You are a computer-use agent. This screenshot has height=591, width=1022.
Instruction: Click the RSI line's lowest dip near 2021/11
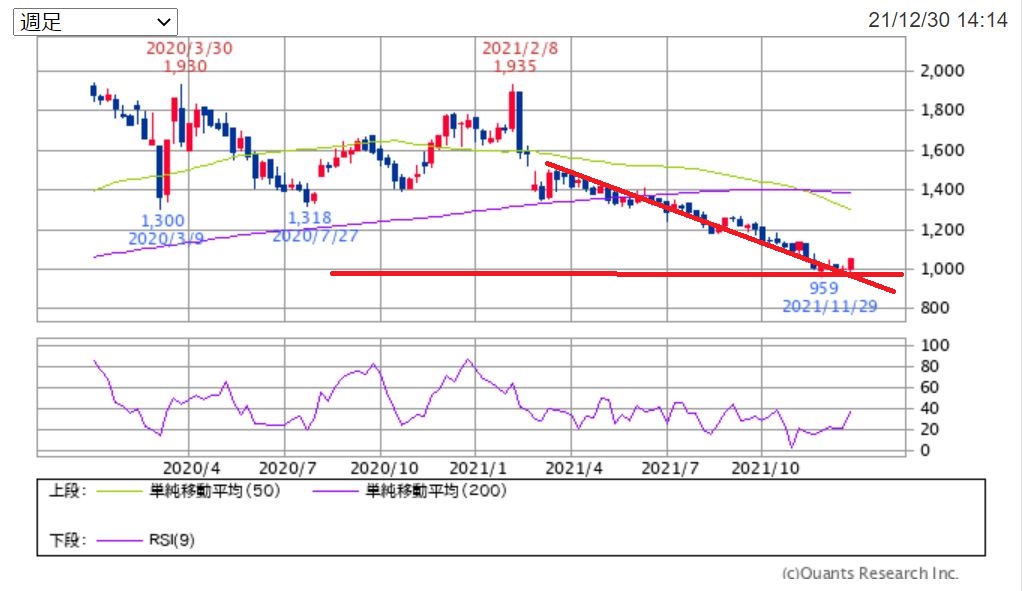pyautogui.click(x=792, y=445)
